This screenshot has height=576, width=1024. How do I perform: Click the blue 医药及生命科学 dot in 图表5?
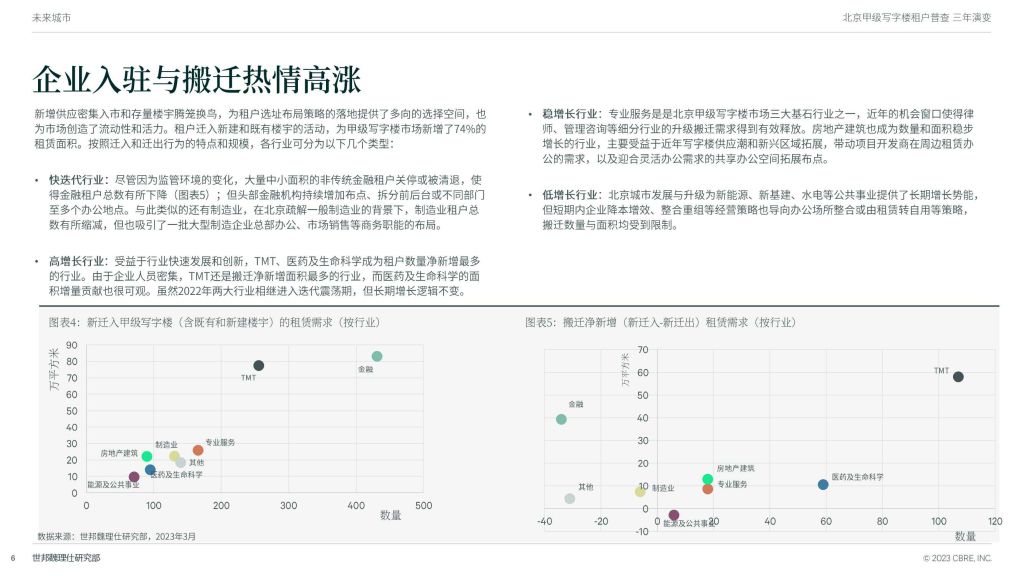[x=823, y=485]
